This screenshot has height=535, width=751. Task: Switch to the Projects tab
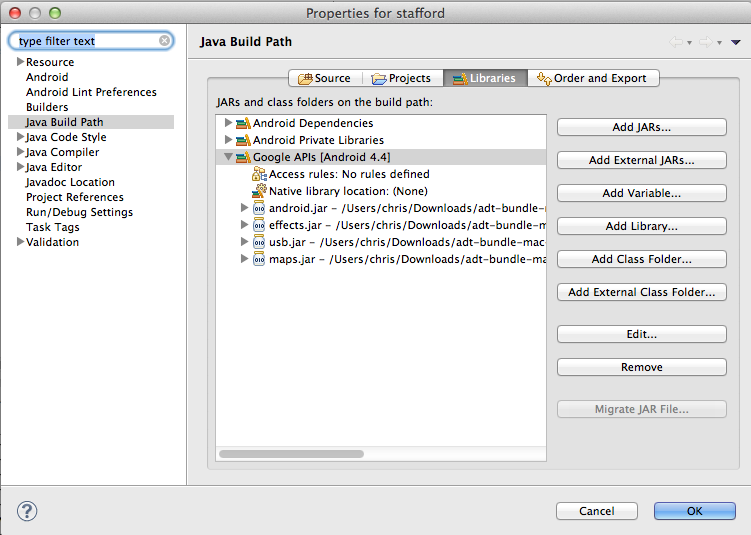coord(401,78)
